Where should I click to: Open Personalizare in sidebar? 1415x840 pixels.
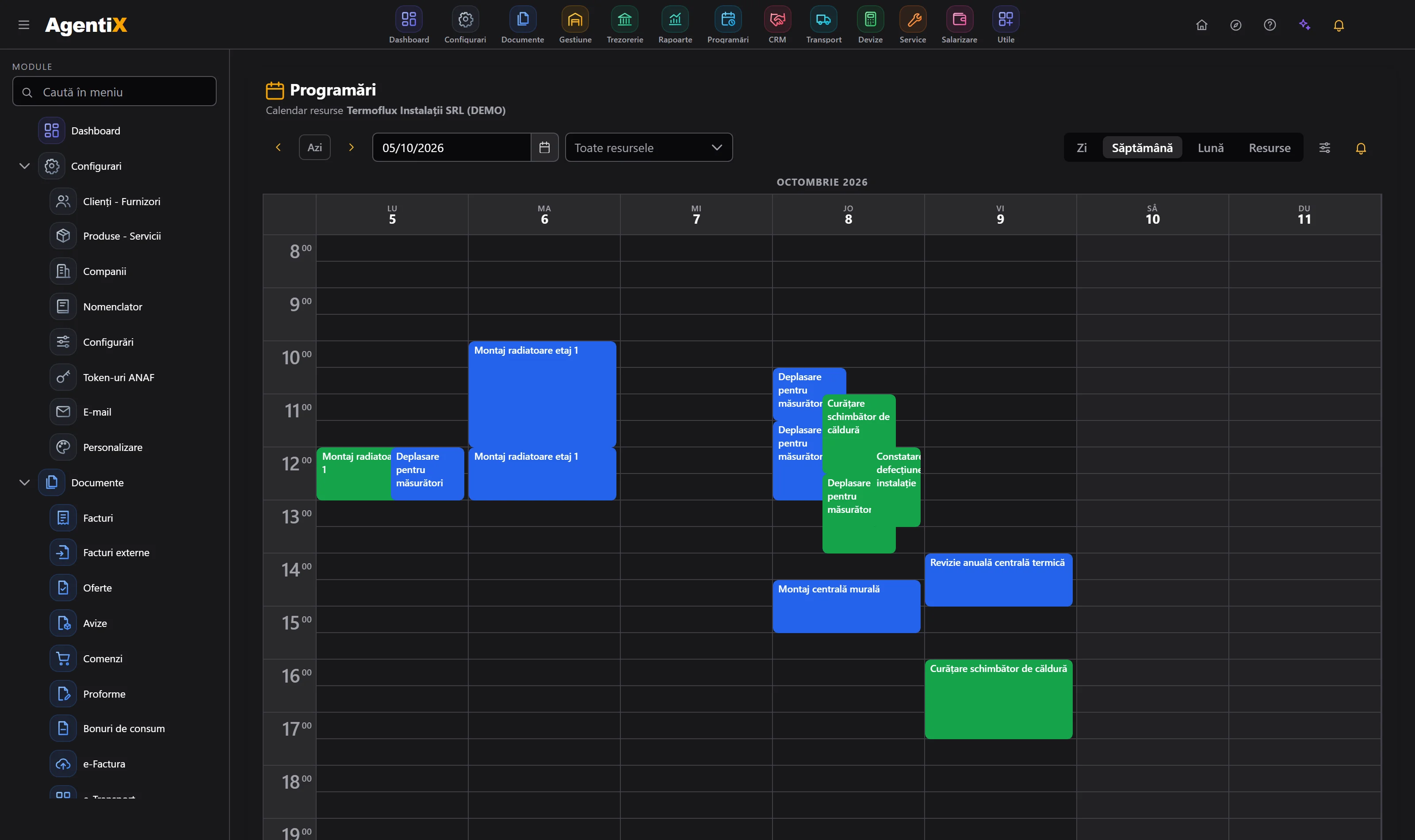pyautogui.click(x=96, y=447)
